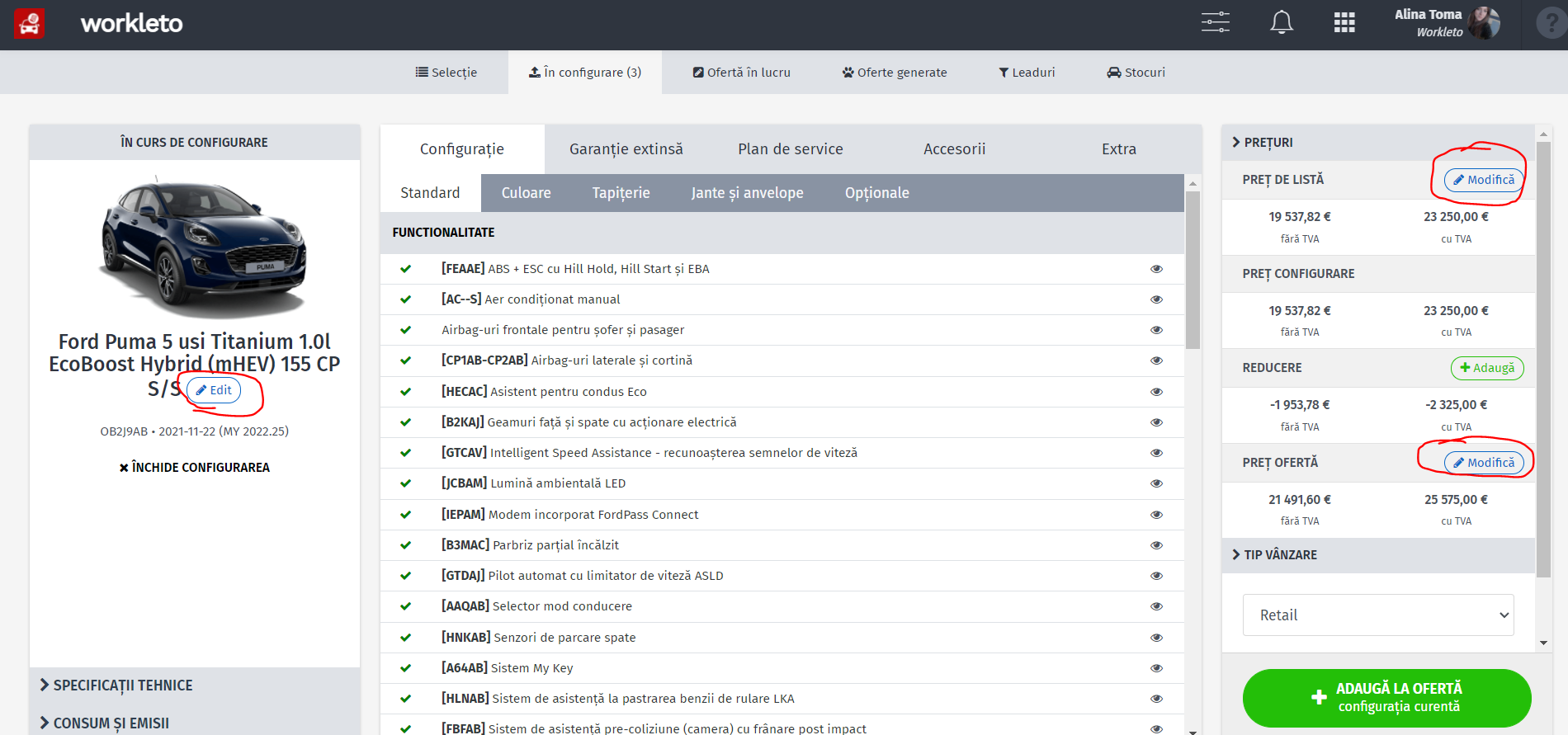Open the filter sliders settings icon
The height and width of the screenshot is (735, 1568).
[x=1215, y=22]
